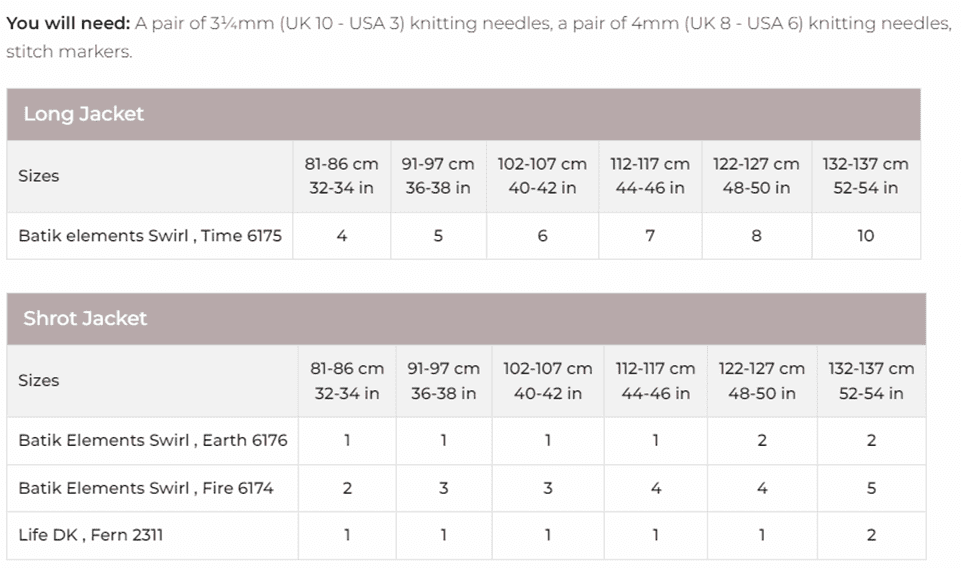Click Life DK Fern quantity for 132-137 cm
This screenshot has height=568, width=961.
(871, 535)
